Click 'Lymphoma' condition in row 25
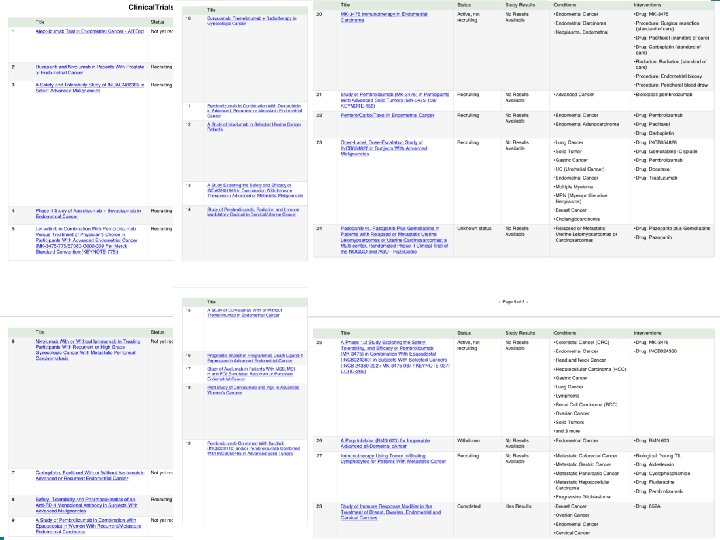This screenshot has height=540, width=720. tap(567, 396)
